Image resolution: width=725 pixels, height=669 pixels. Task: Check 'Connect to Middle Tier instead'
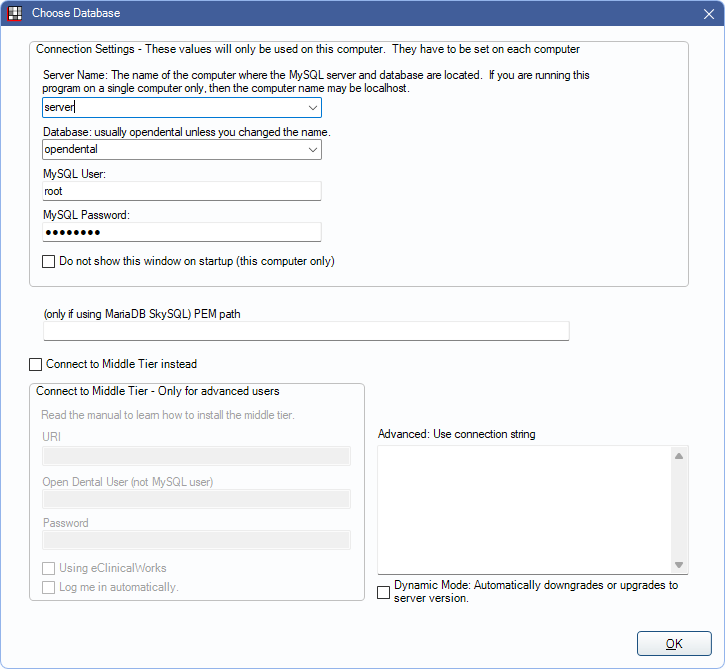coord(36,364)
